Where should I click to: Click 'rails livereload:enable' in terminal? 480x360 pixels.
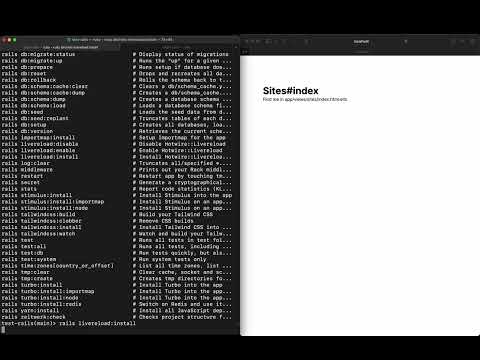(x=38, y=150)
